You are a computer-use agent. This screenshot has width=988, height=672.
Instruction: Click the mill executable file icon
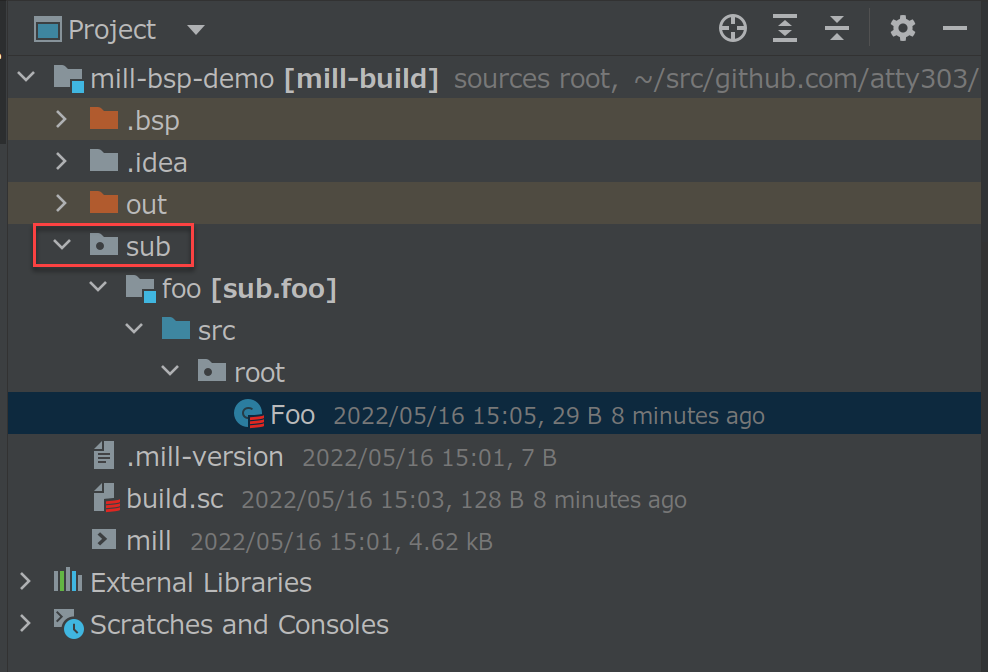tap(105, 540)
